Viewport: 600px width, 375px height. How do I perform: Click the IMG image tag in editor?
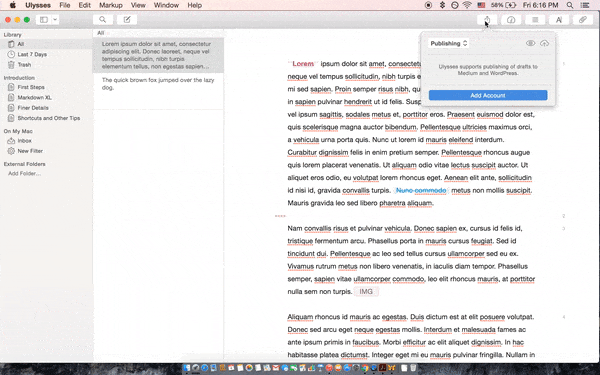click(366, 292)
